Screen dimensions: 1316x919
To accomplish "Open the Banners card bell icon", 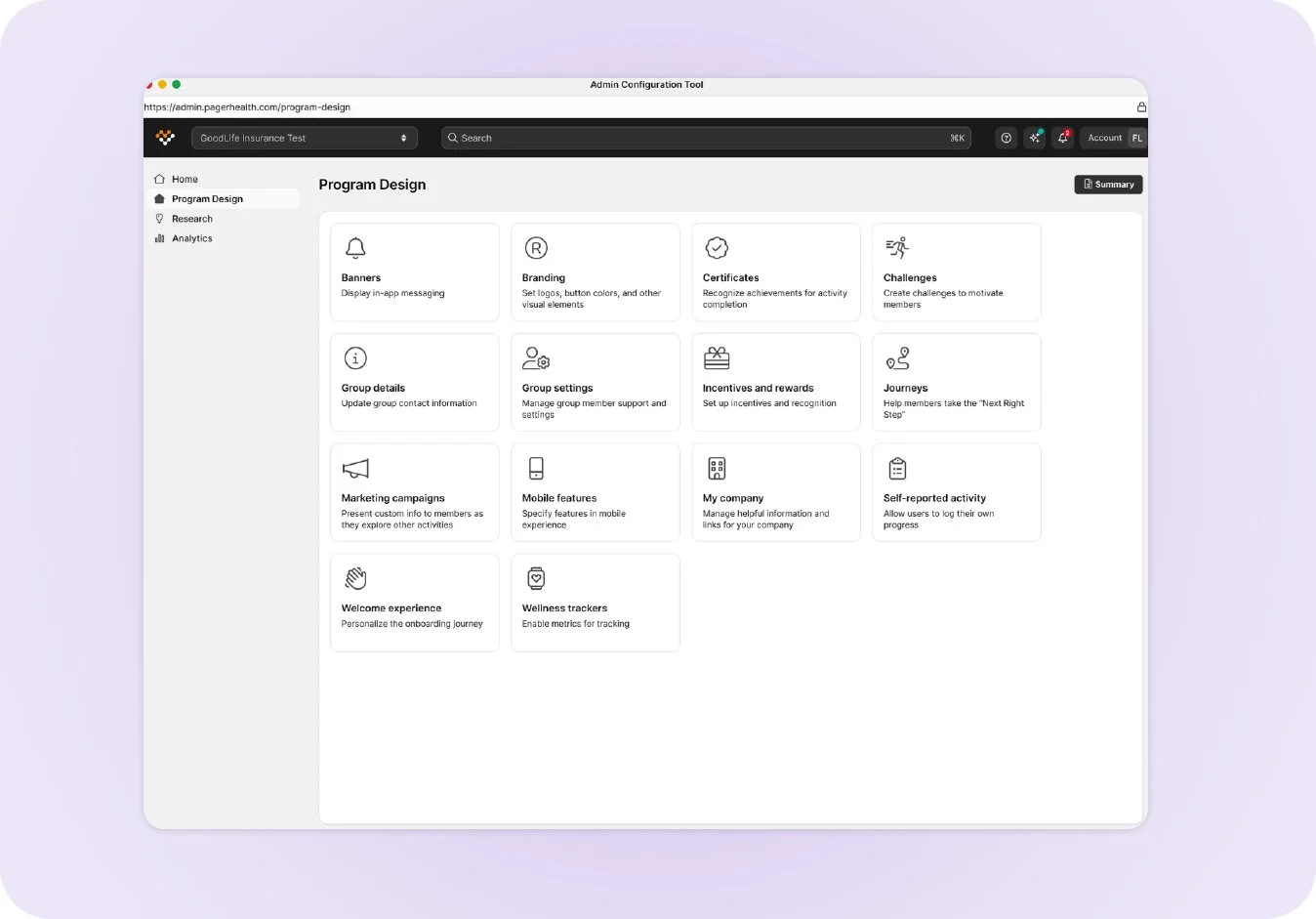I will (x=355, y=248).
